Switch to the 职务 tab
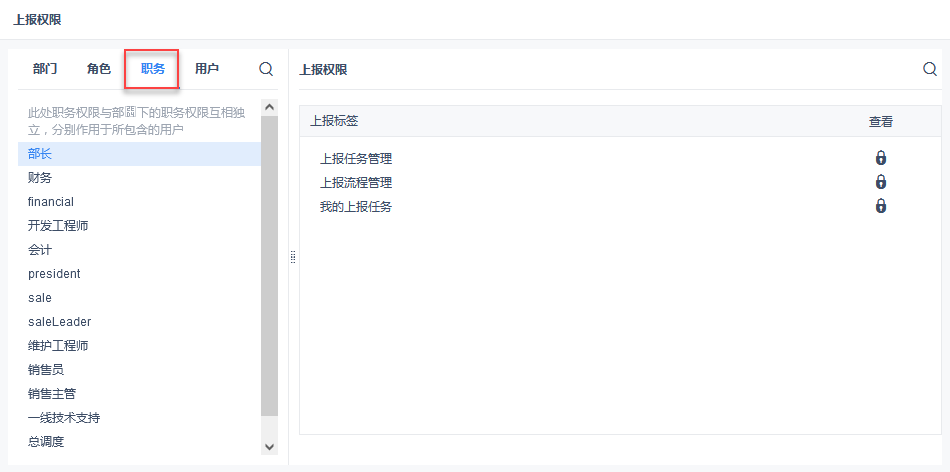The image size is (950, 472). point(153,68)
